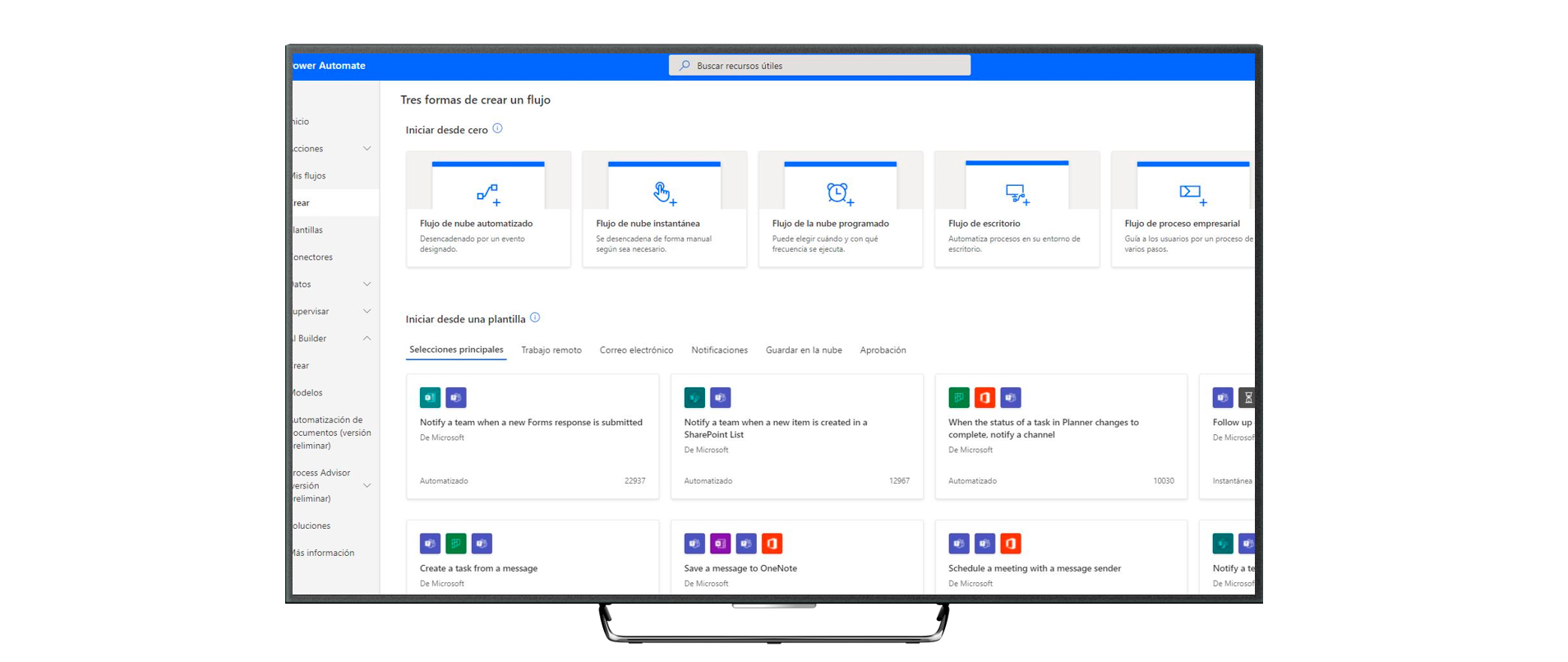
Task: Click Forms icon on the Forms response template
Action: point(430,398)
